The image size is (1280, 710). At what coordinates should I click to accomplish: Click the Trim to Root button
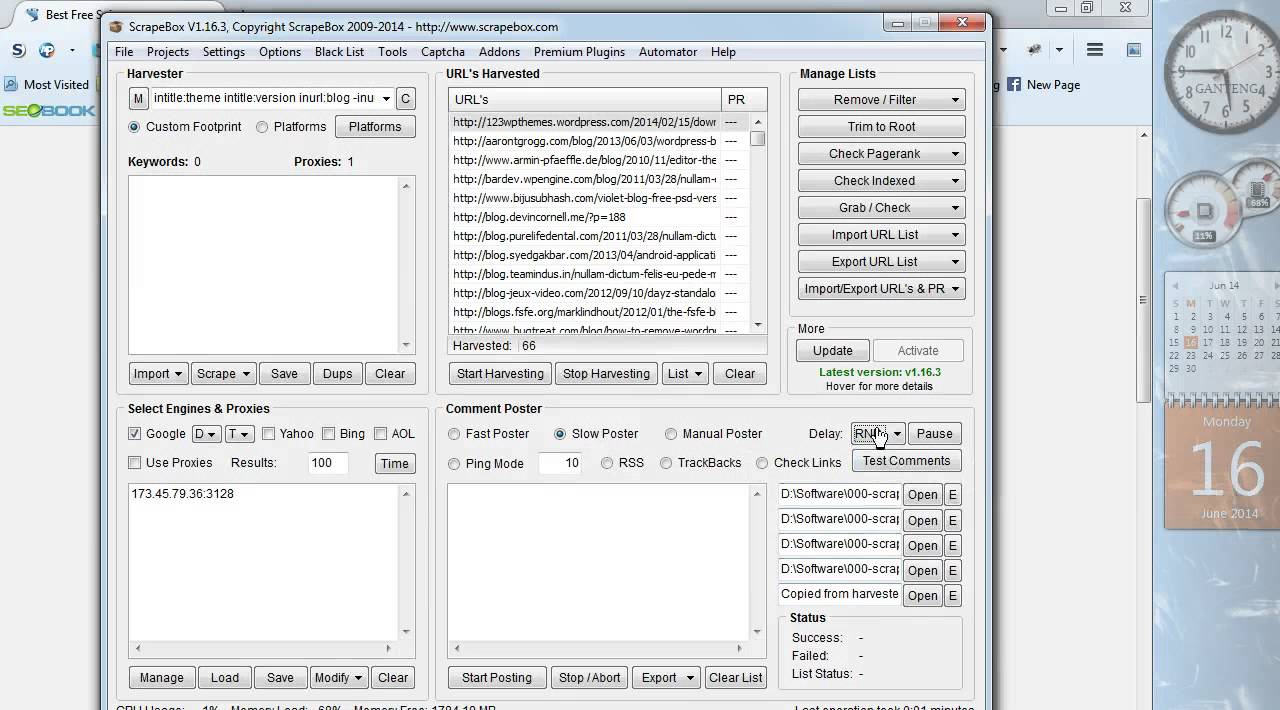881,127
